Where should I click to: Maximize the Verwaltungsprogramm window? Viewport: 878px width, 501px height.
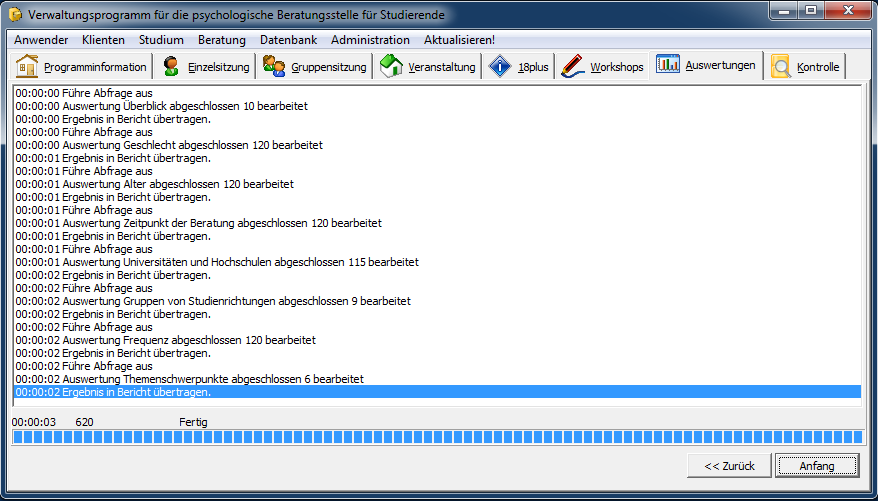810,11
